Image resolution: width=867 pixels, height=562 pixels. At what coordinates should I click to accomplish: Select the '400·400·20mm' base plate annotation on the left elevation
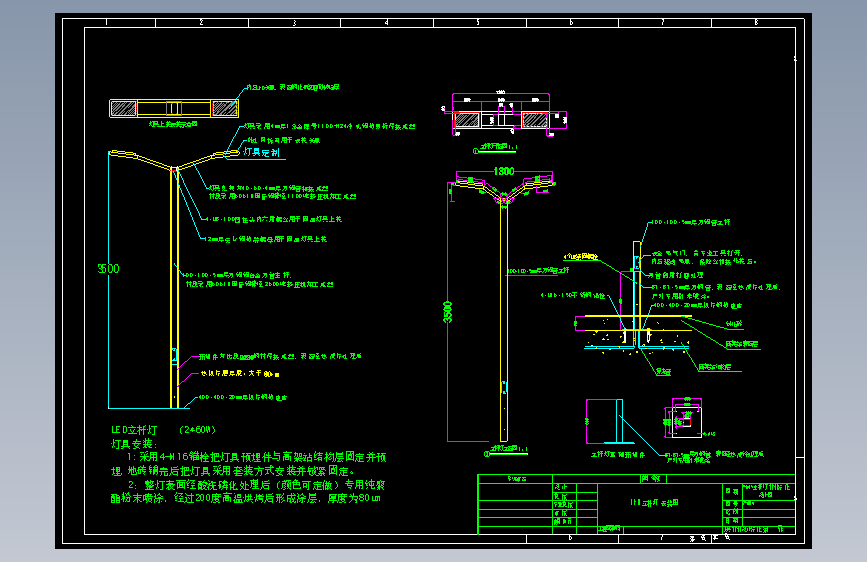242,397
